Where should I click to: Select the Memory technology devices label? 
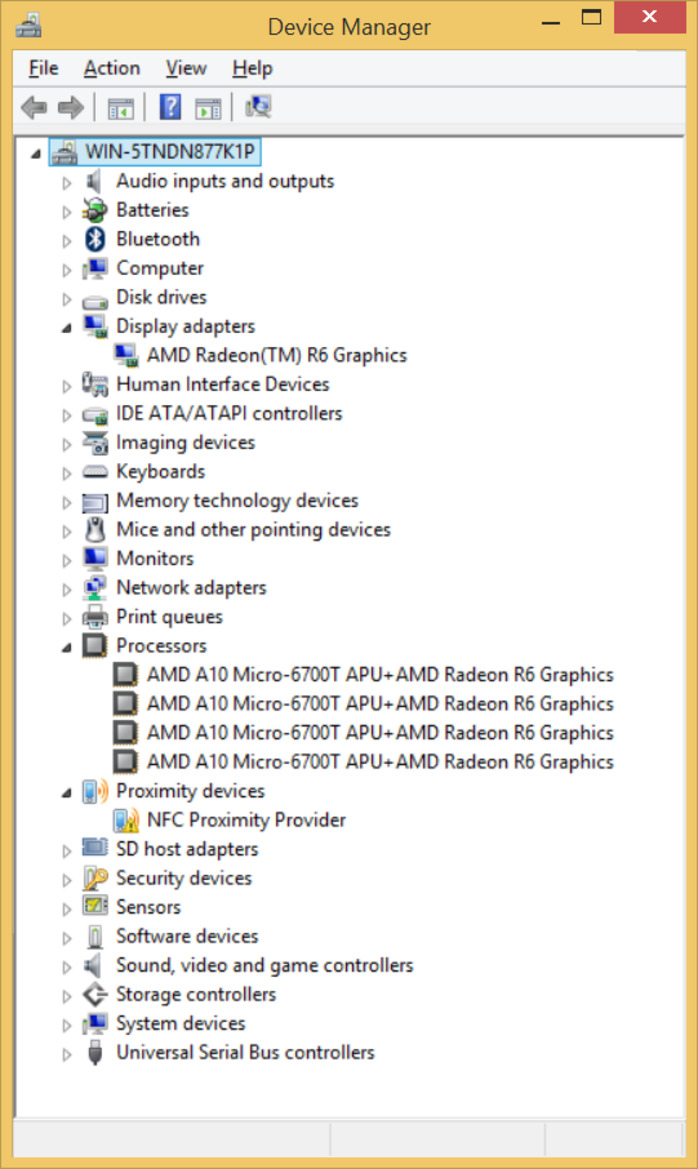[237, 501]
